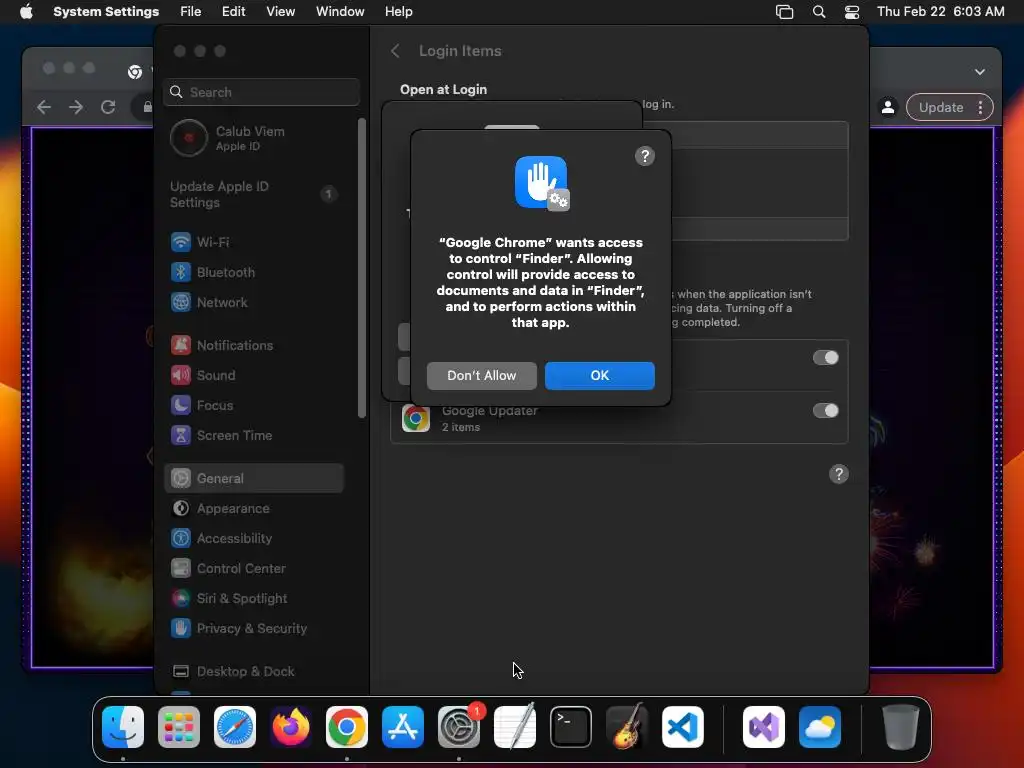Select Siri & Spotlight in the sidebar

tap(253, 599)
